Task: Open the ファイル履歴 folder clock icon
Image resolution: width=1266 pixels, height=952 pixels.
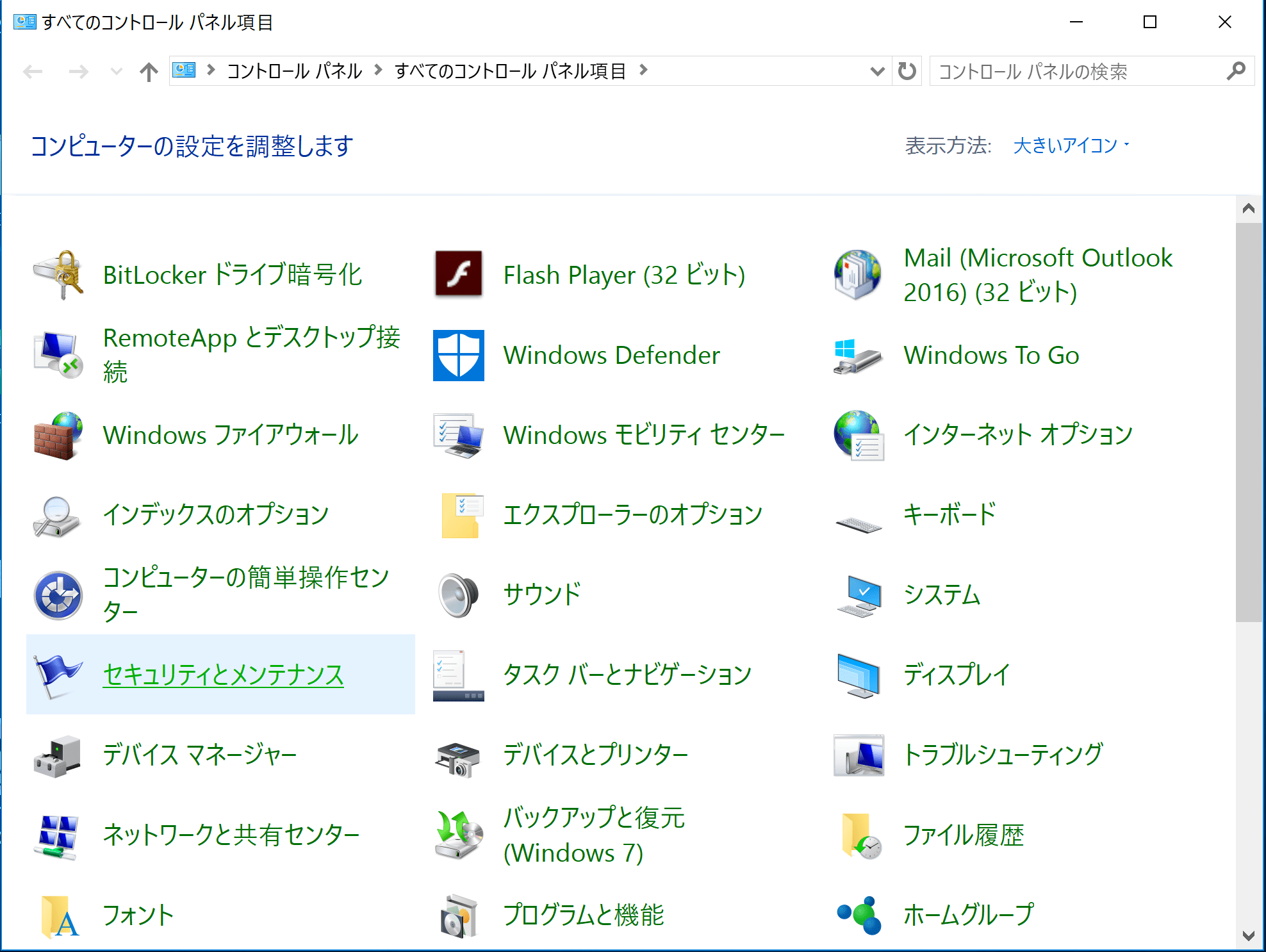Action: pos(859,835)
